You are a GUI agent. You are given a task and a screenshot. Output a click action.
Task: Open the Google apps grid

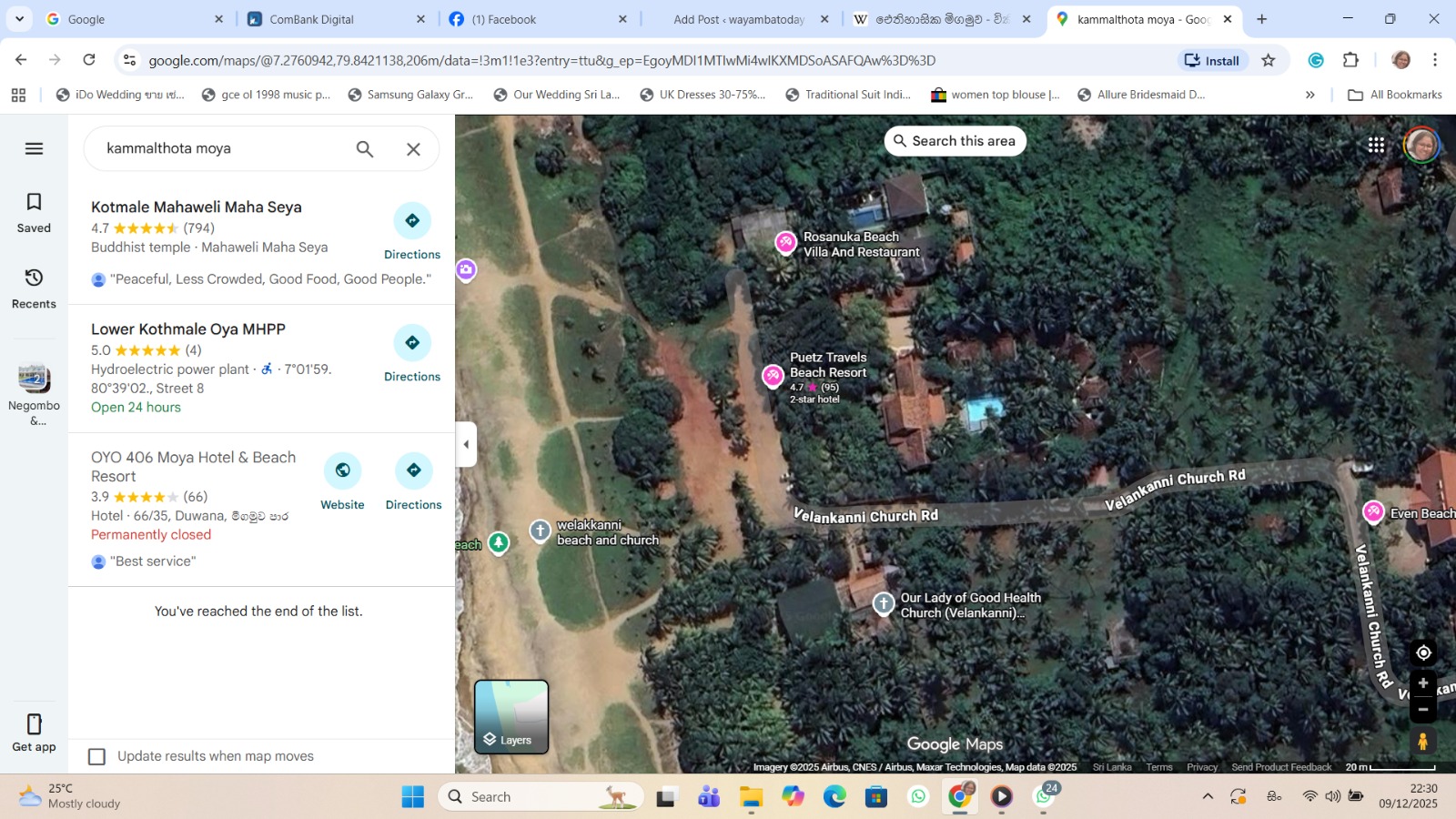tap(1376, 145)
